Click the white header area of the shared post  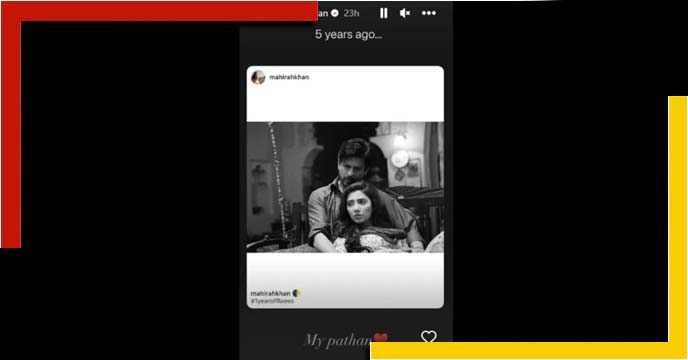[x=345, y=94]
